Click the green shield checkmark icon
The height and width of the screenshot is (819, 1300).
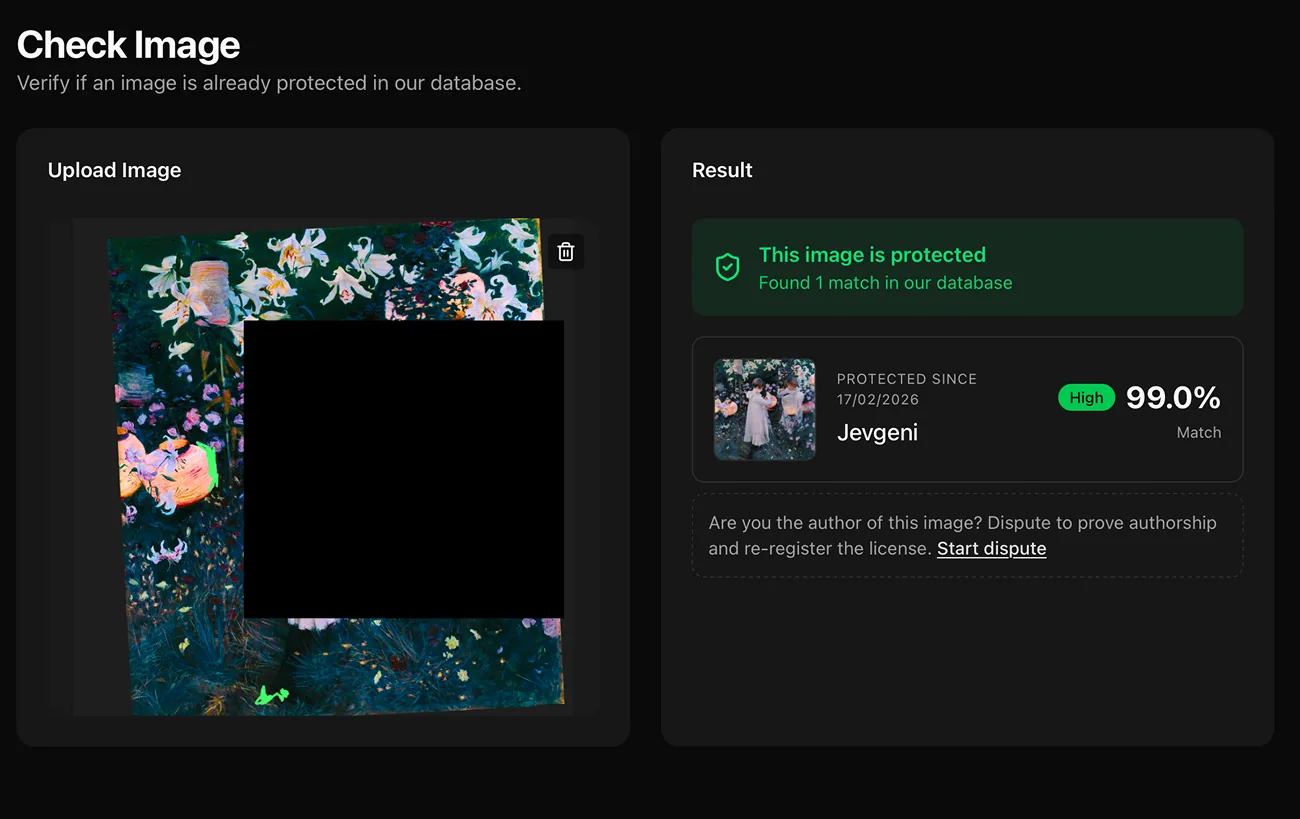tap(727, 267)
